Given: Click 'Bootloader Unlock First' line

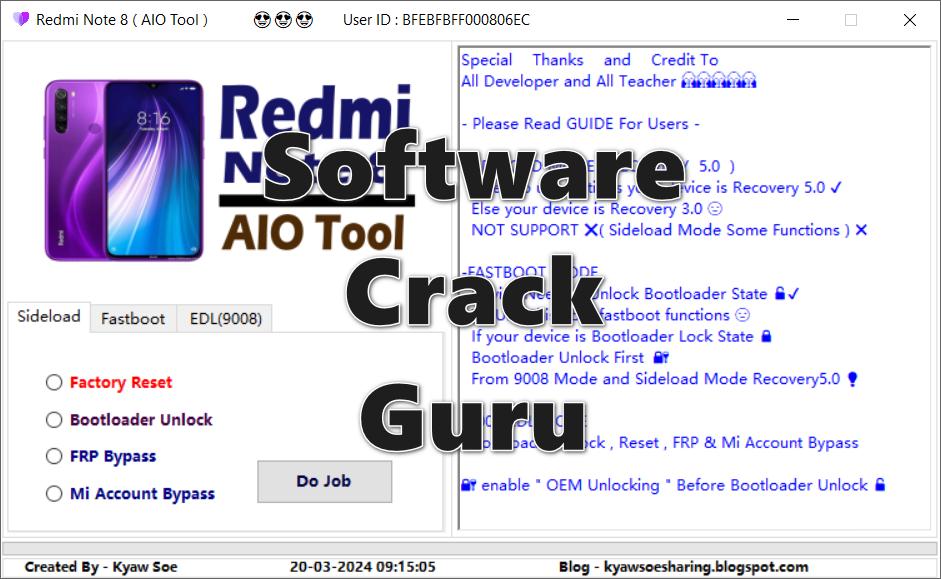Looking at the screenshot, I should 570,358.
